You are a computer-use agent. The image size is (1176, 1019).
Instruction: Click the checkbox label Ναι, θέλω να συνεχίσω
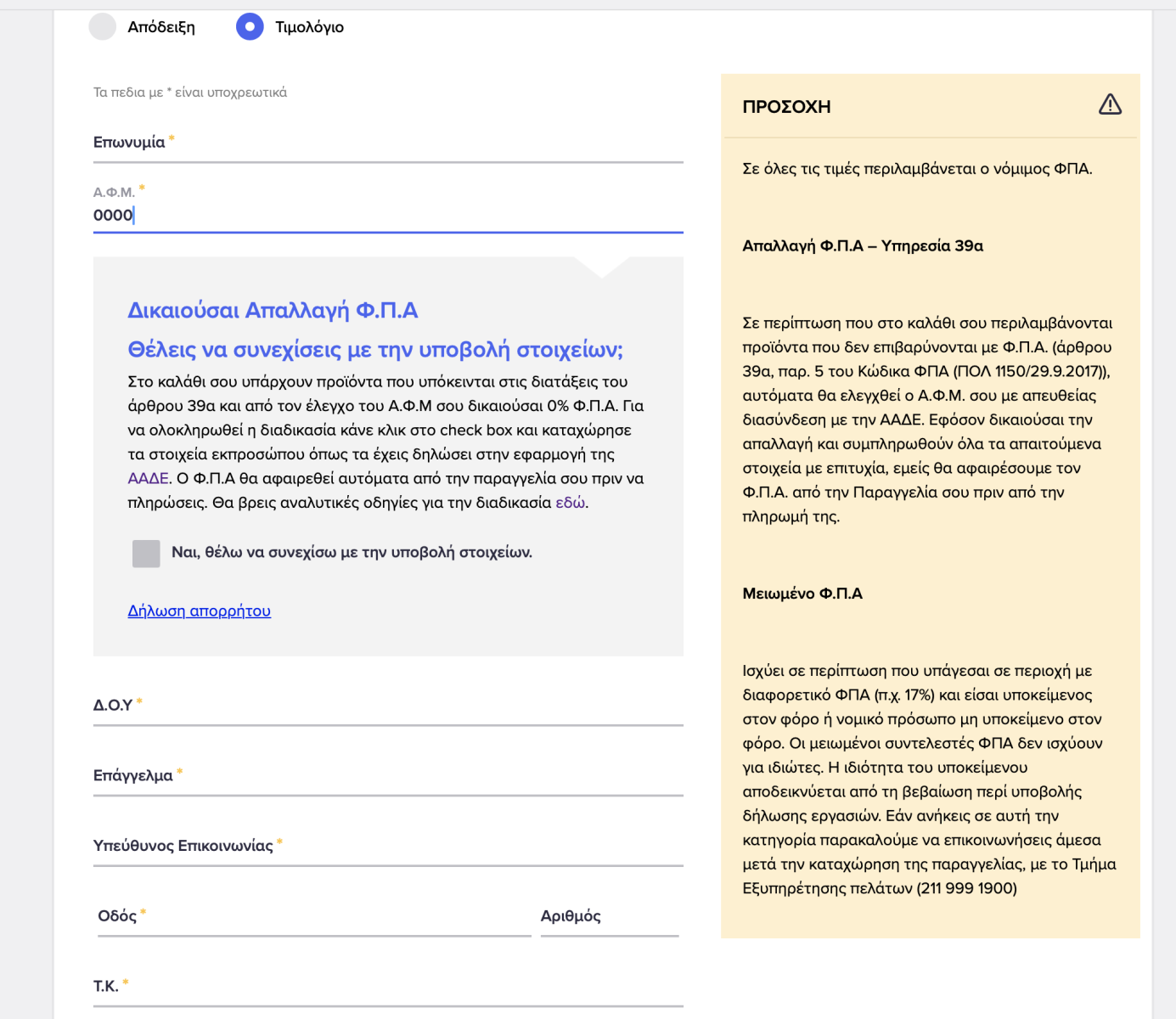pyautogui.click(x=352, y=553)
